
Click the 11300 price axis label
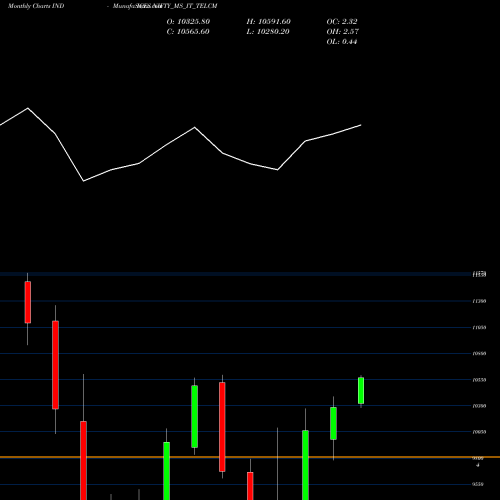479,301
